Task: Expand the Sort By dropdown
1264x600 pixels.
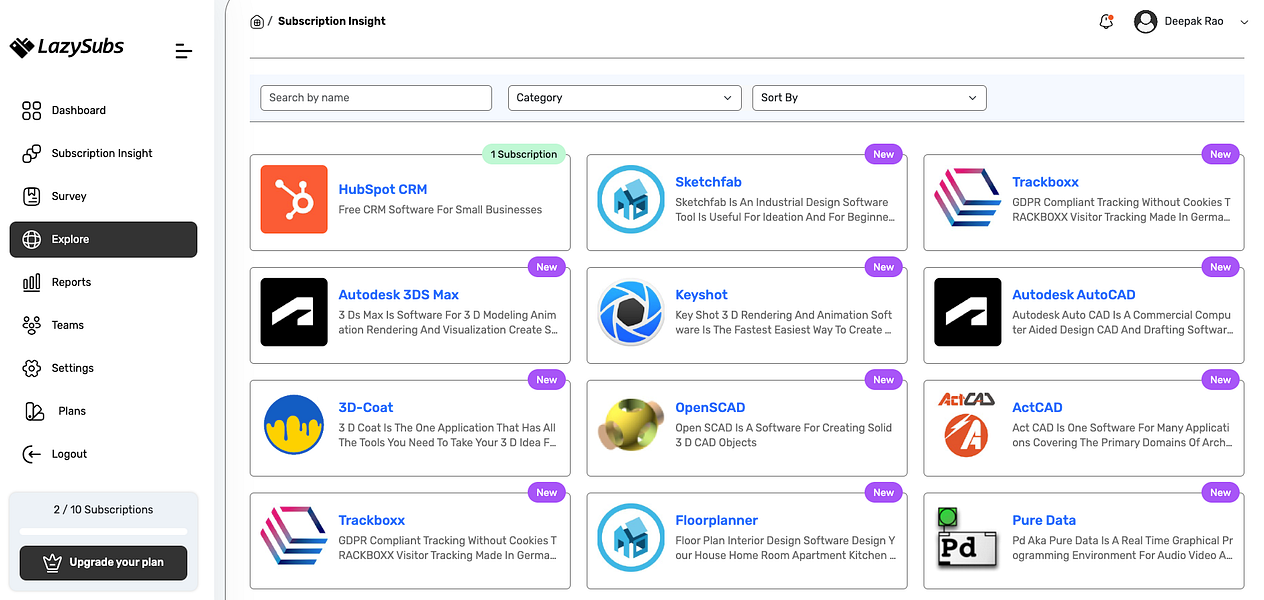Action: click(869, 98)
